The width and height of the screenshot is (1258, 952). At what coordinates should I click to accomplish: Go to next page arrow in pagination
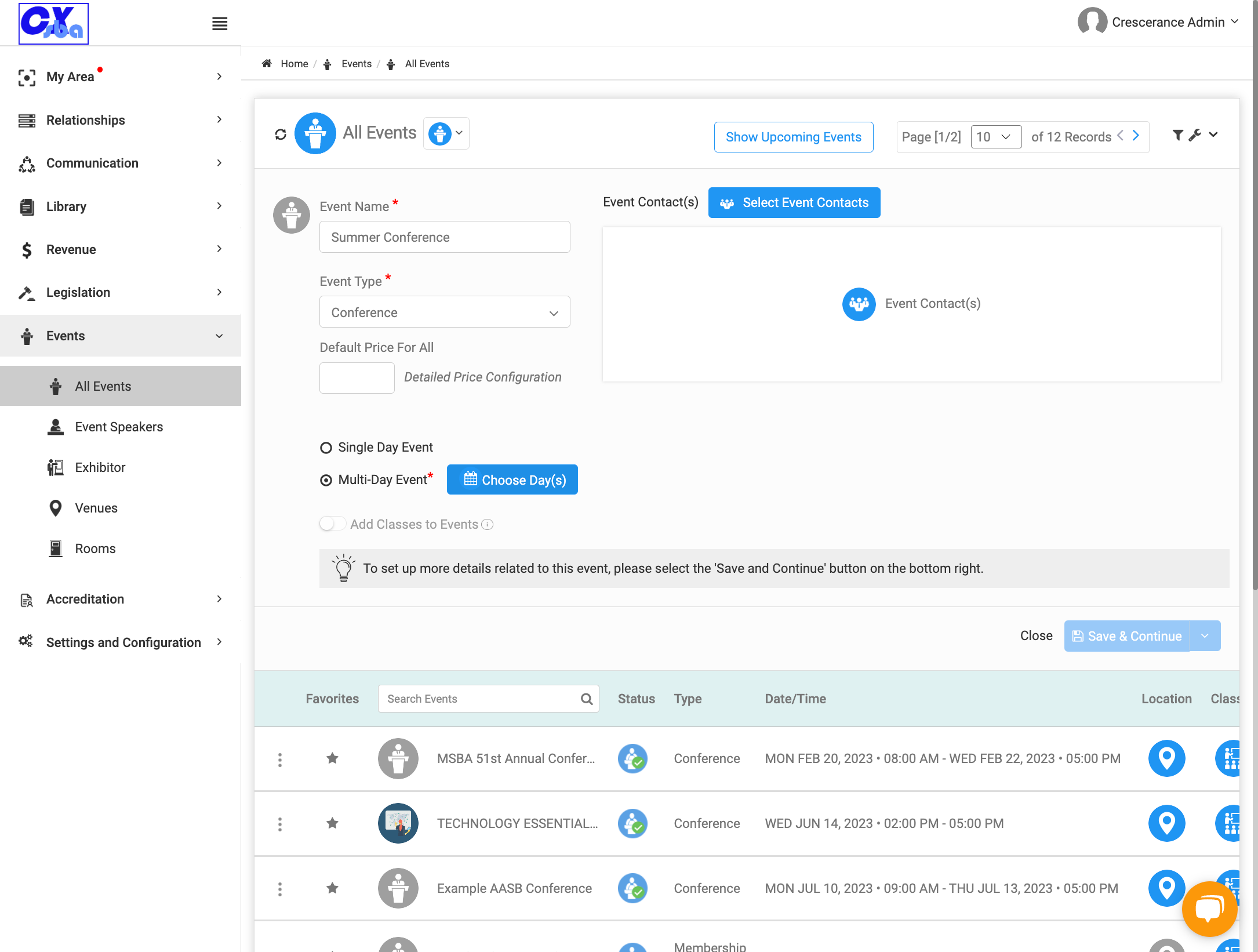click(x=1136, y=136)
